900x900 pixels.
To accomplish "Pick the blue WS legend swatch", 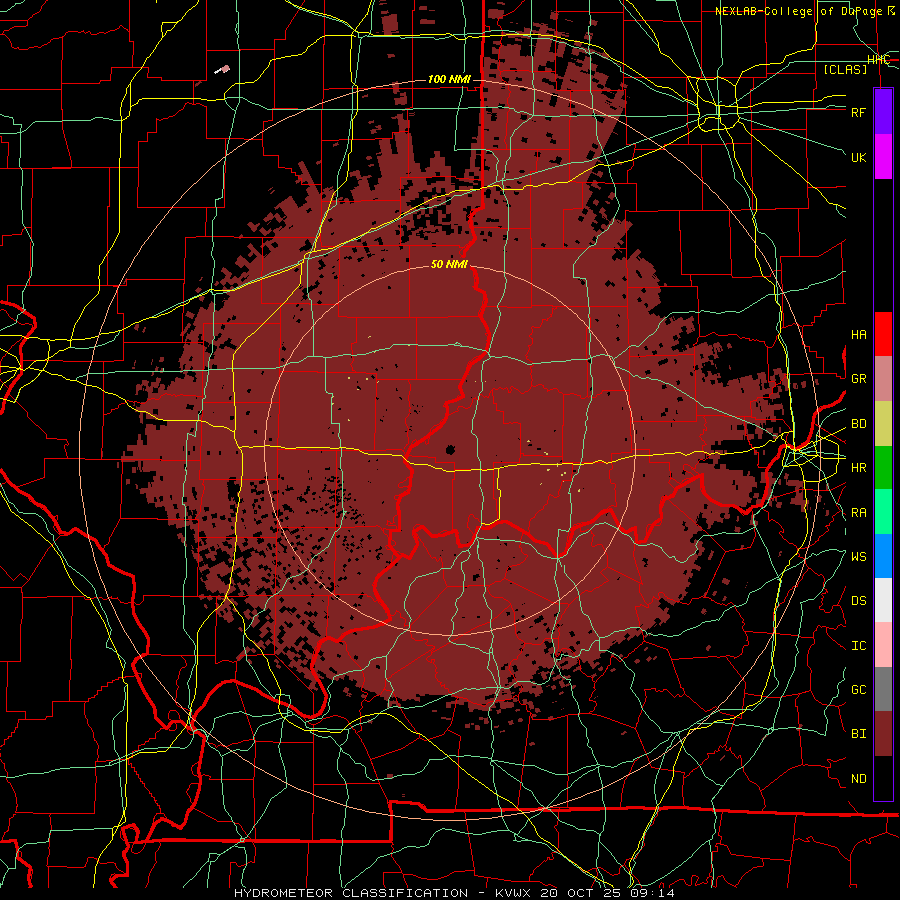I will pyautogui.click(x=883, y=556).
